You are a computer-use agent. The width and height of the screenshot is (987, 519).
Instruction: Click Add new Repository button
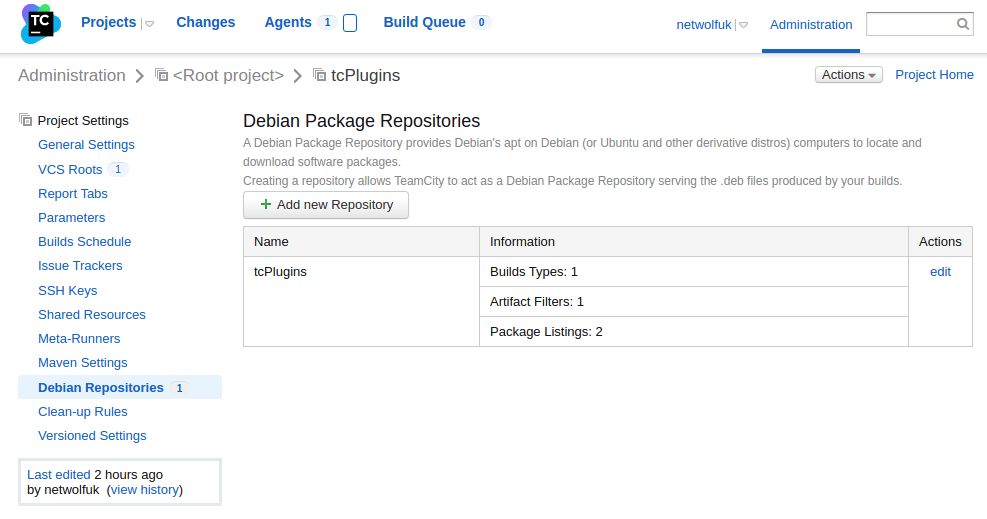point(326,205)
